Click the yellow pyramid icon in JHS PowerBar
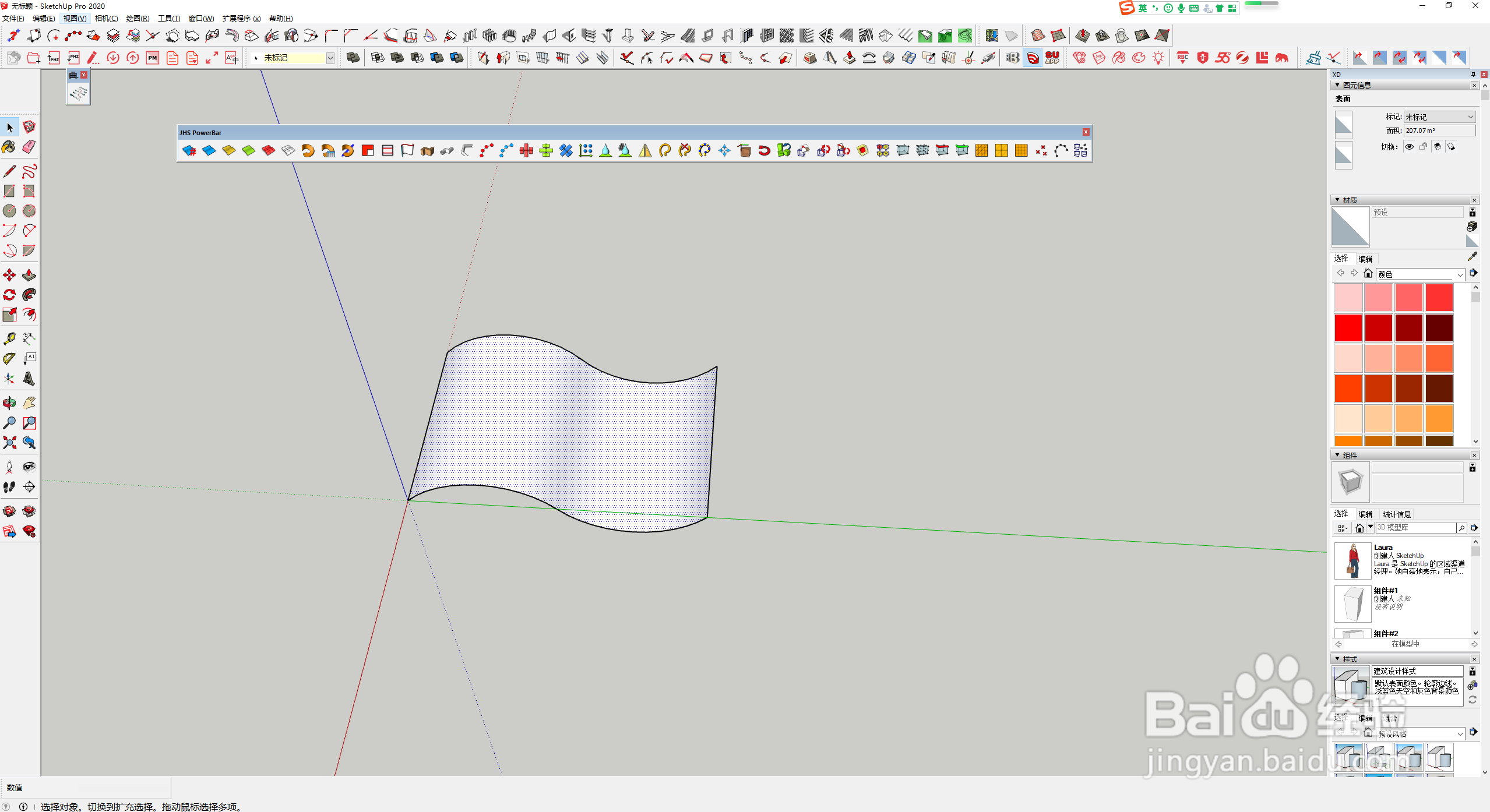Screen dimensions: 1490x812 (x=645, y=151)
